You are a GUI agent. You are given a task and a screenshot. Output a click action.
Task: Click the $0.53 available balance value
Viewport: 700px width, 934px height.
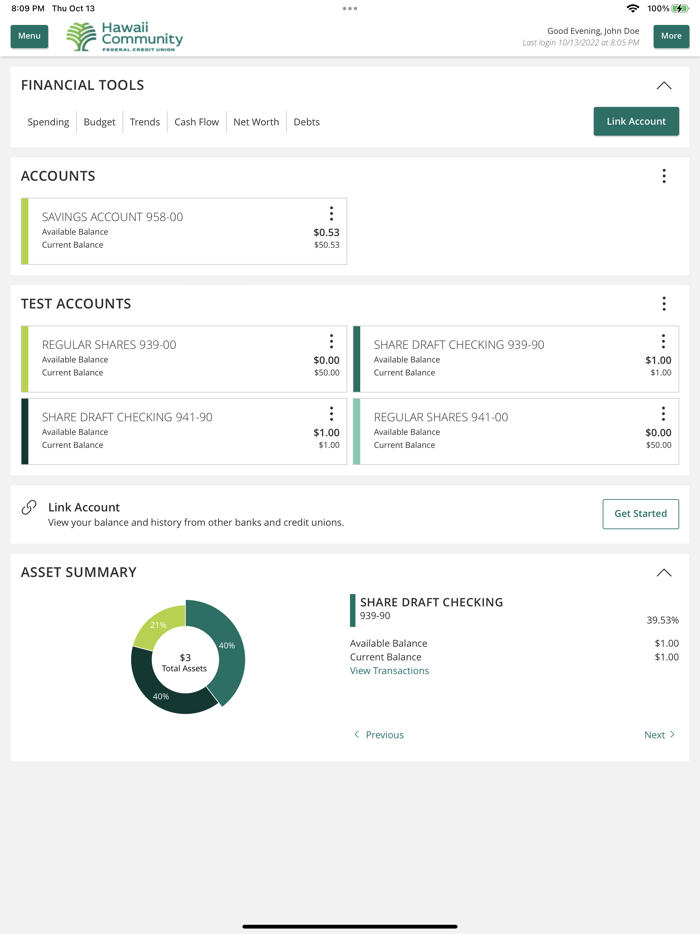click(326, 232)
